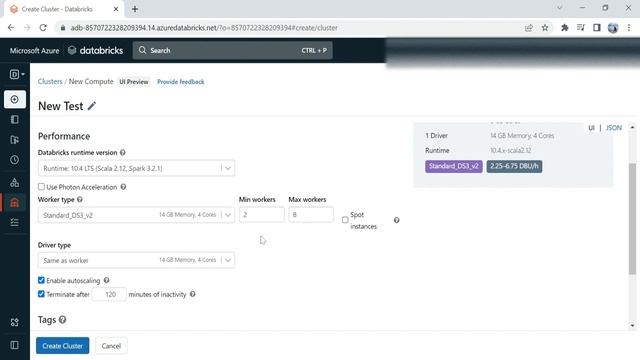The height and width of the screenshot is (360, 640).
Task: Open the Chrome tab search chevron
Action: (560, 8)
